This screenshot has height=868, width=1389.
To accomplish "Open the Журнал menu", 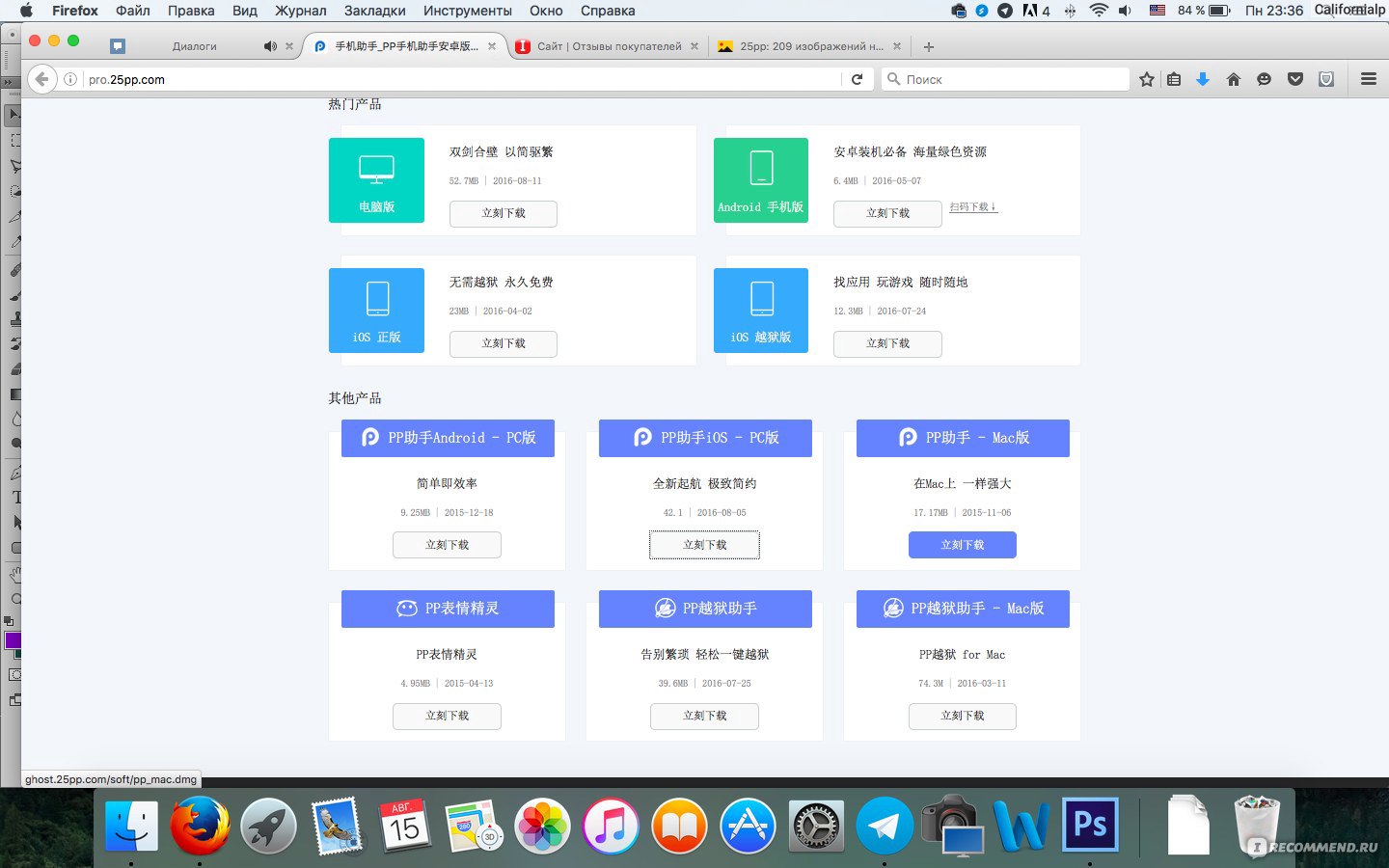I will coord(300,11).
